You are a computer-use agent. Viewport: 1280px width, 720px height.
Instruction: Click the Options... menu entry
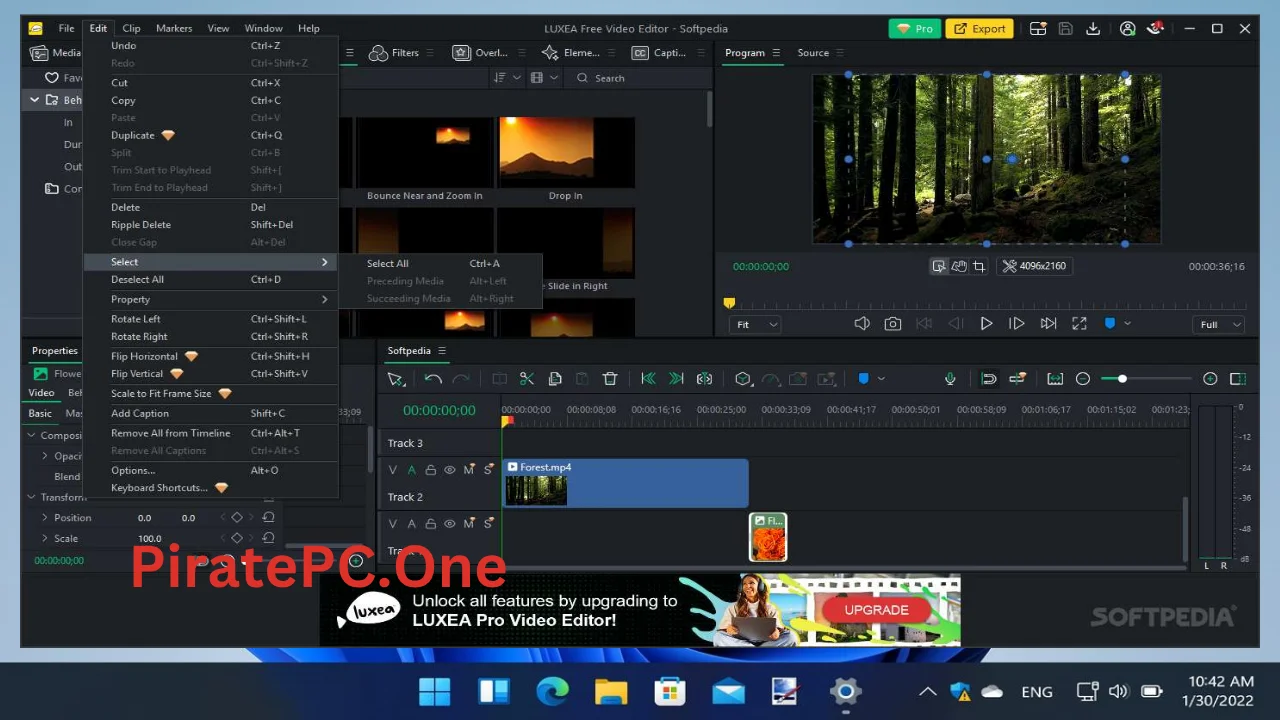pos(133,470)
